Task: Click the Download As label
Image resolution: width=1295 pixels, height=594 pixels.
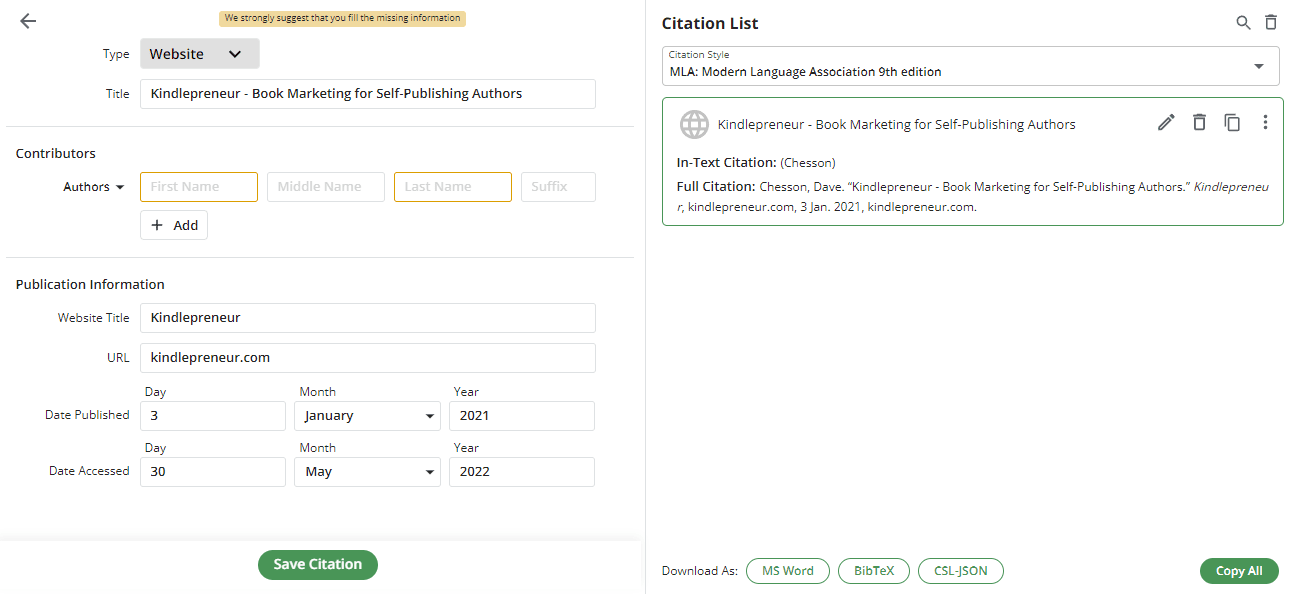Action: coord(700,571)
